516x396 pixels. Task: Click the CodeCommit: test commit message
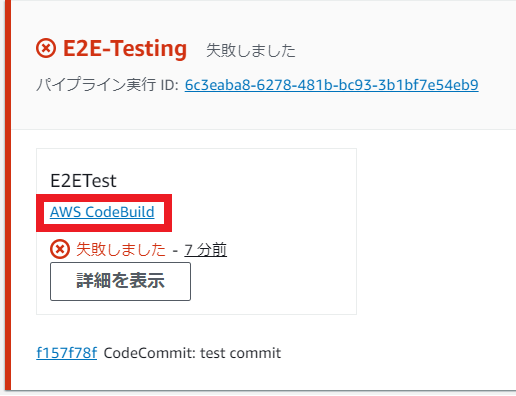point(192,353)
